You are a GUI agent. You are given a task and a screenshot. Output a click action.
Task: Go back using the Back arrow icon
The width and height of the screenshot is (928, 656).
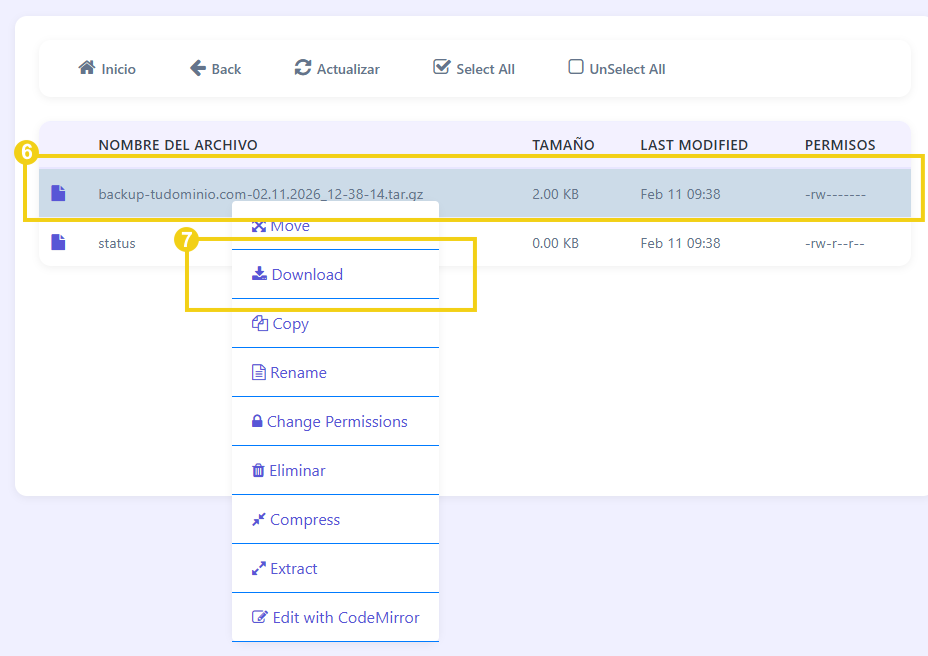click(x=198, y=68)
